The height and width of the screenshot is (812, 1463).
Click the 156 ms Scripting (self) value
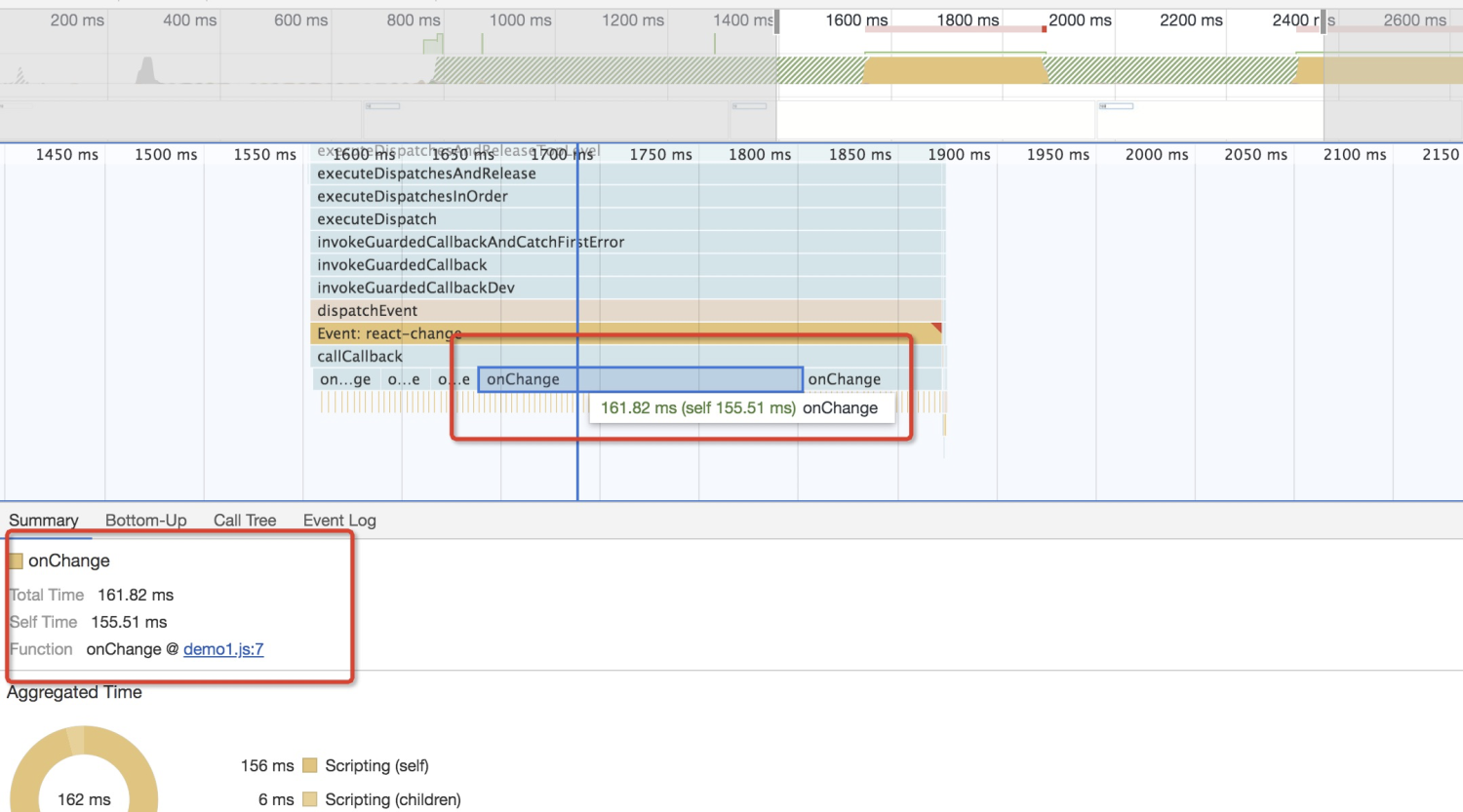[267, 765]
